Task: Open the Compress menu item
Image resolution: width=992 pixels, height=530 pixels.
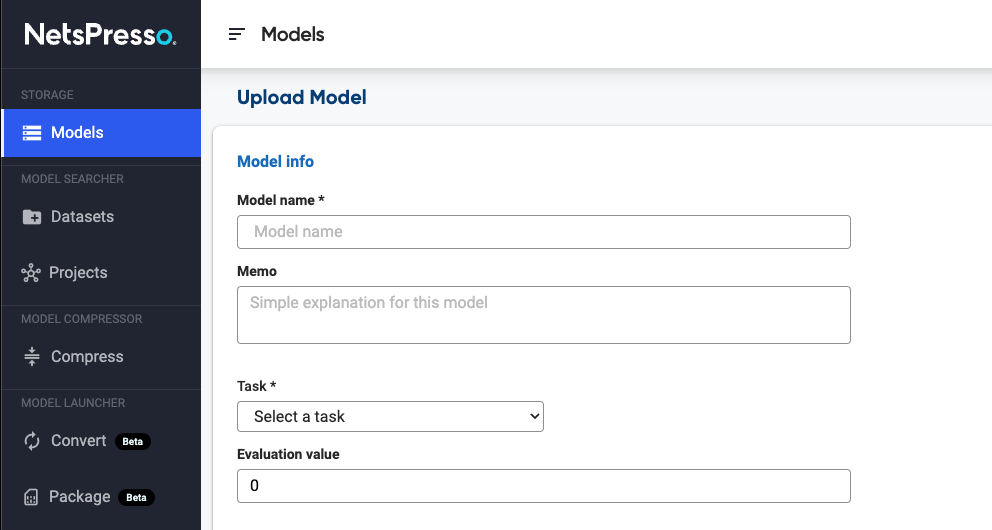Action: [x=87, y=357]
